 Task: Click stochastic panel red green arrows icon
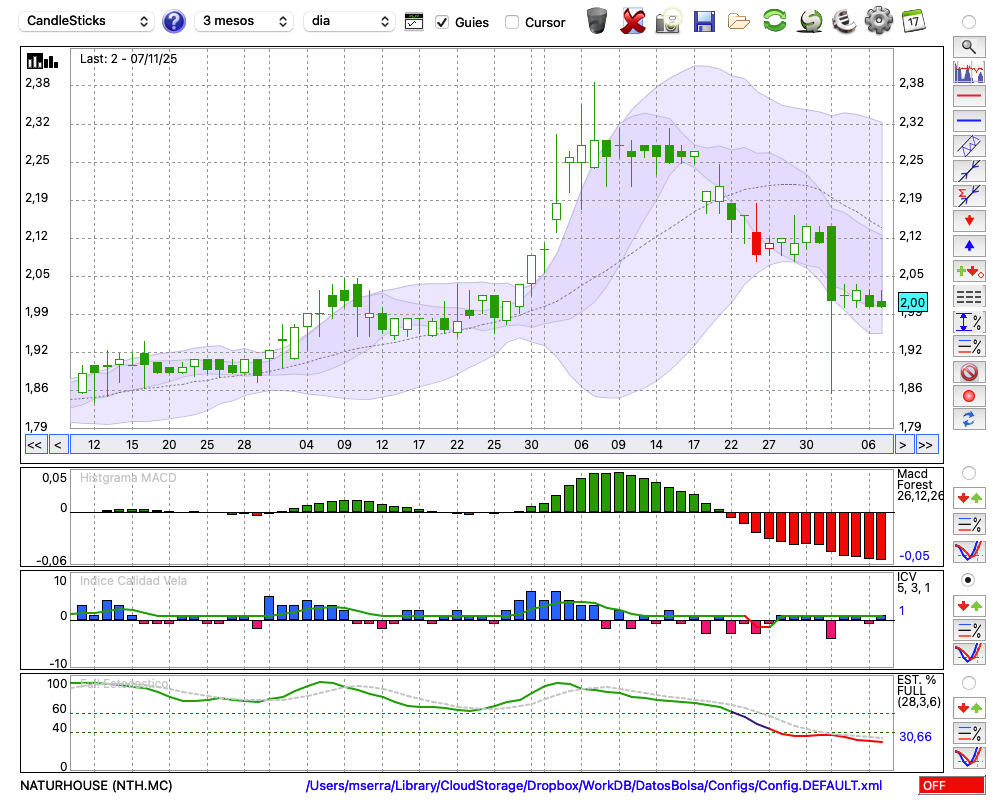(x=969, y=708)
